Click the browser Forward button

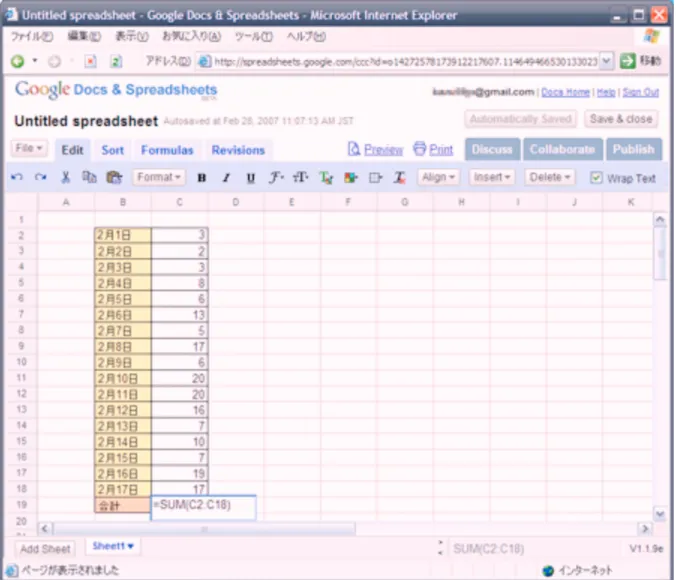click(54, 62)
